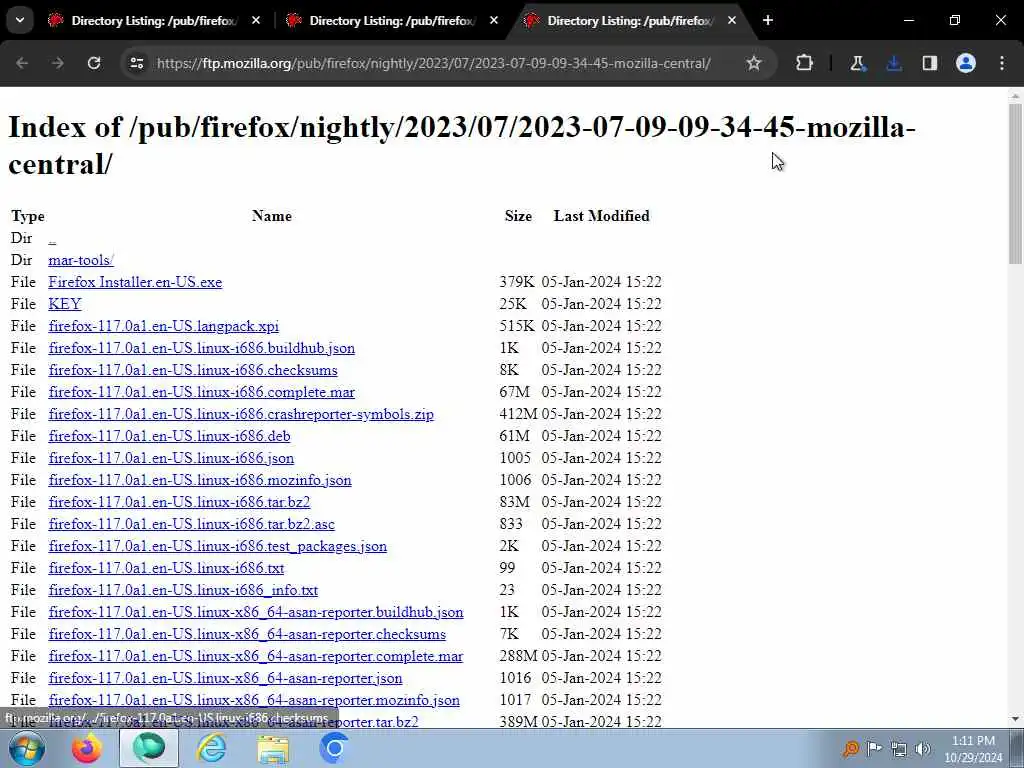
Task: Open linux-x86_64-asan-reporter.json link
Action: pyautogui.click(x=225, y=679)
